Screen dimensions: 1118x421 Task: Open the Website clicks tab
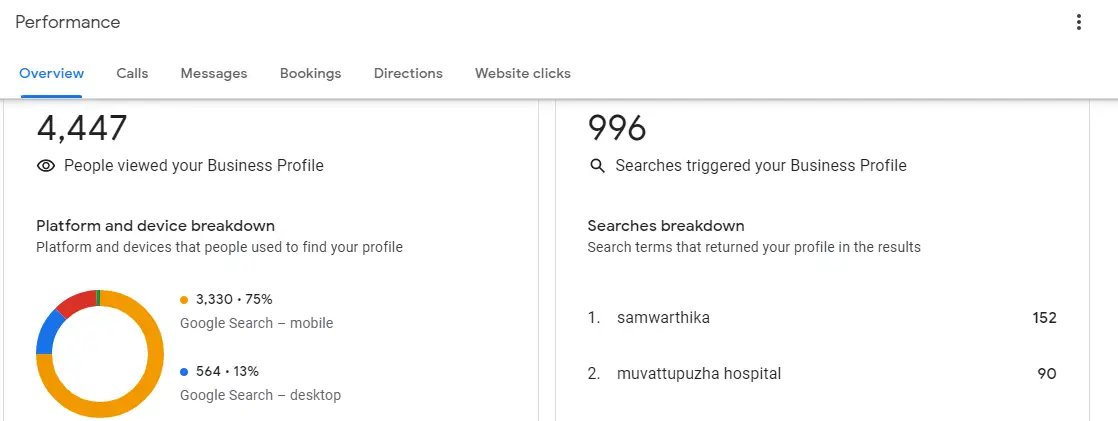[523, 73]
